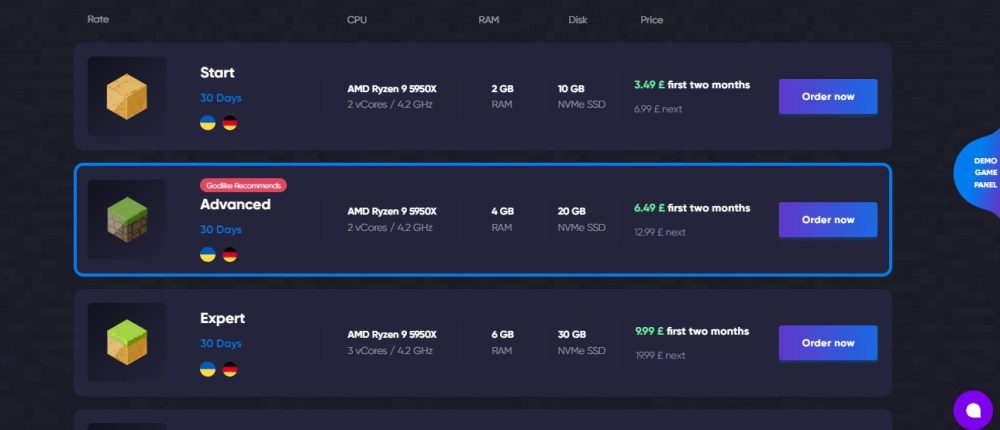Click AMD Ryzen 9 5950X in Advanced row
The image size is (1000, 430).
pyautogui.click(x=392, y=211)
